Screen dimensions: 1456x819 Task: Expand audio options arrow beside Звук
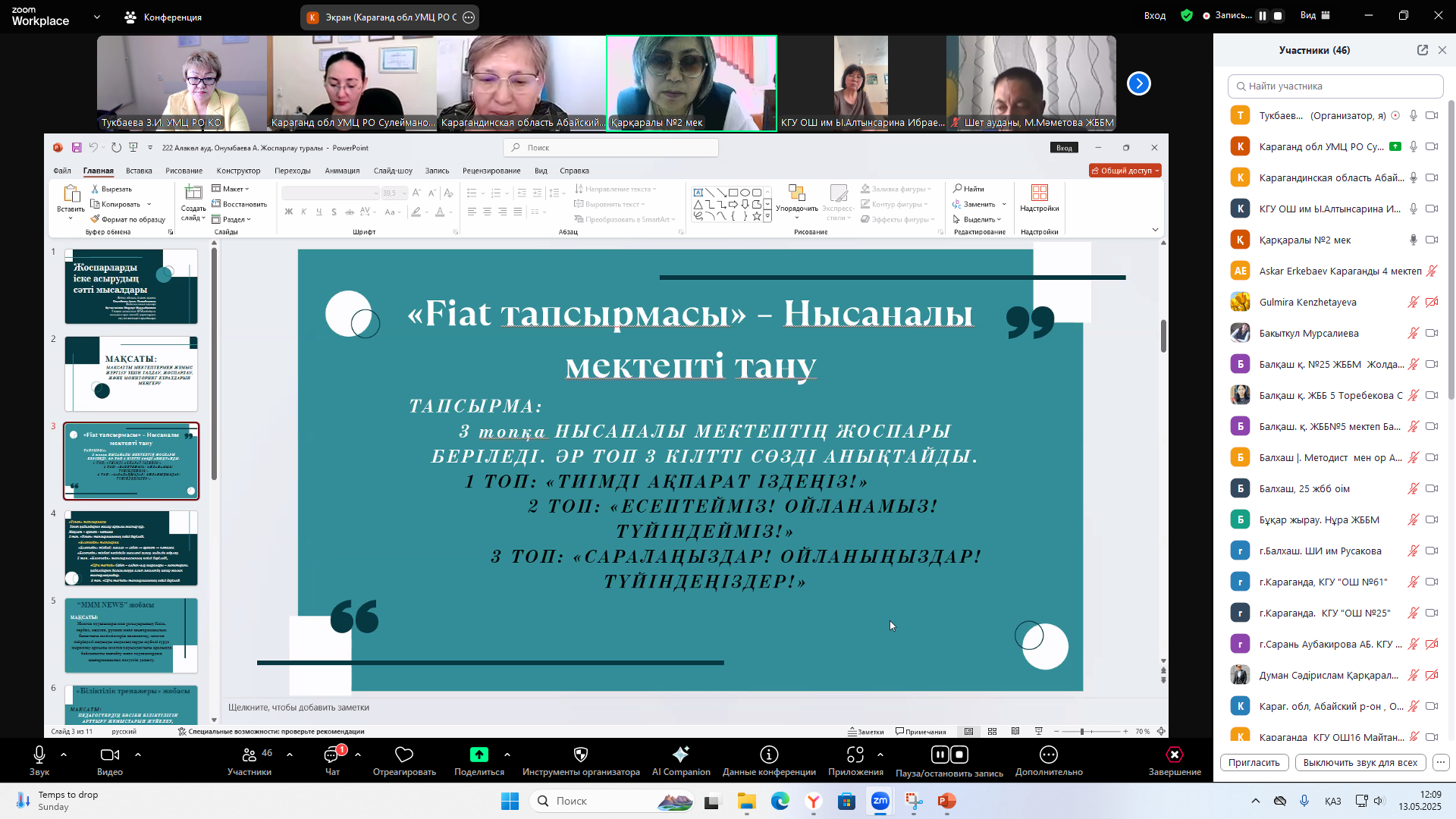tap(64, 755)
